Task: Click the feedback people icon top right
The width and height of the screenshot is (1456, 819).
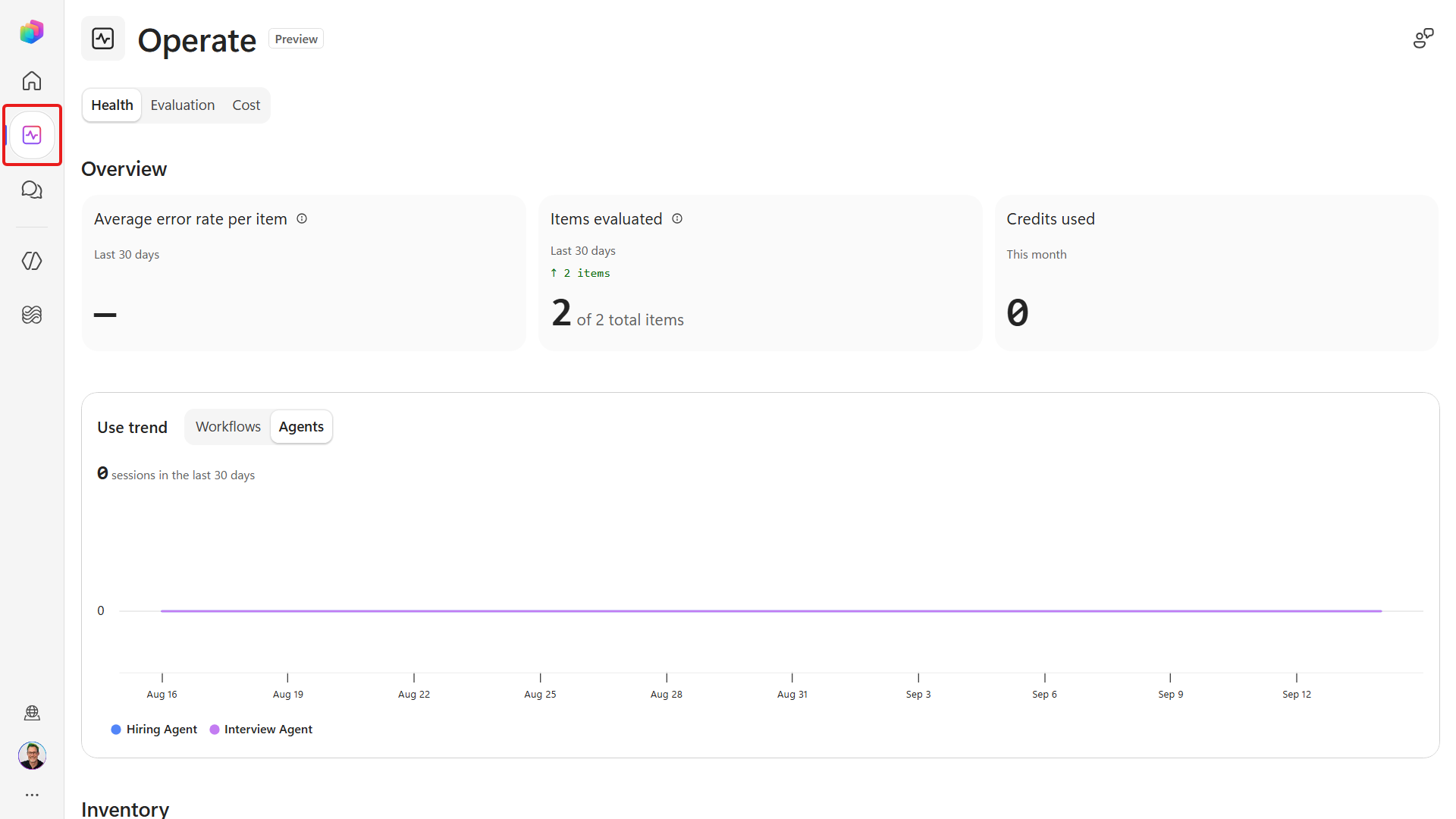Action: [x=1423, y=39]
